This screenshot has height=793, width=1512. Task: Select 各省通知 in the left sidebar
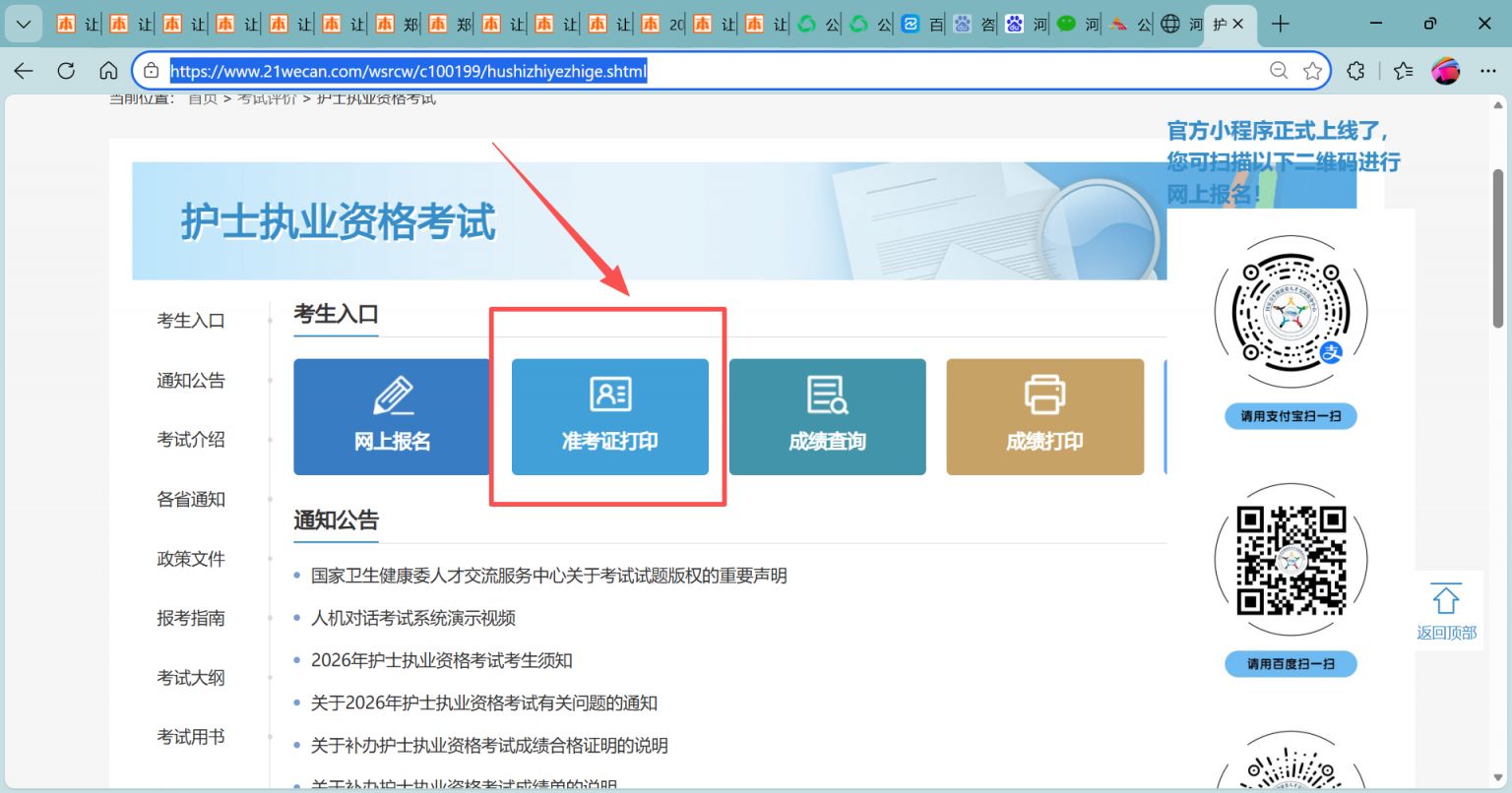[x=191, y=500]
